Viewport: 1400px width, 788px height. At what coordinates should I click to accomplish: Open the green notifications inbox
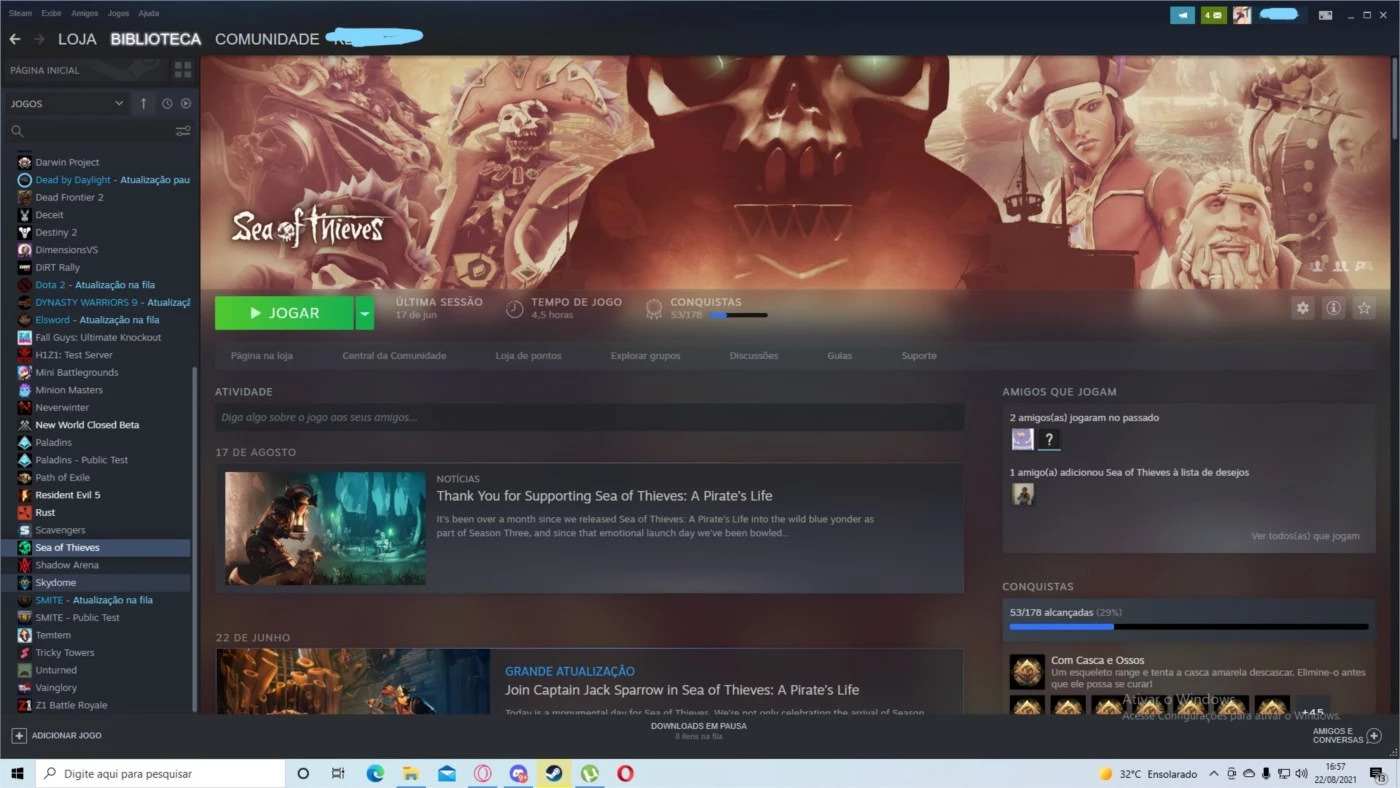pos(1213,15)
